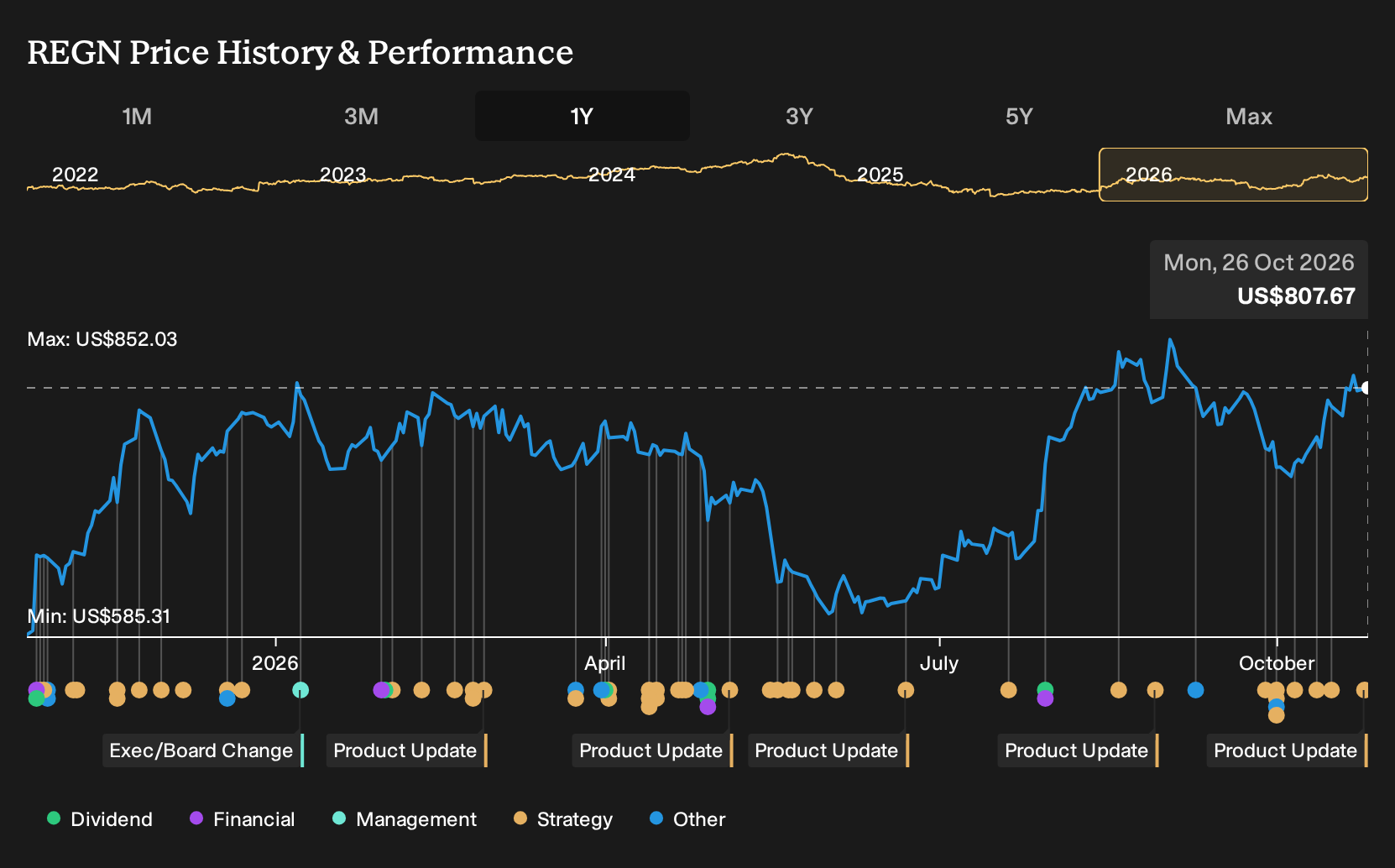Image resolution: width=1395 pixels, height=868 pixels.
Task: Open the Exec/Board Change event label
Action: (202, 750)
